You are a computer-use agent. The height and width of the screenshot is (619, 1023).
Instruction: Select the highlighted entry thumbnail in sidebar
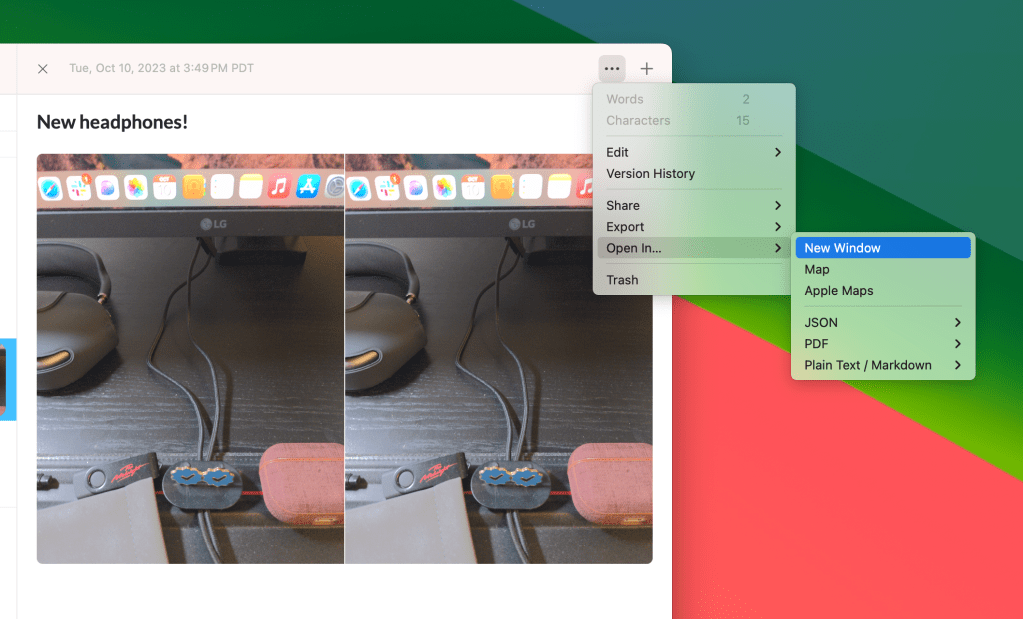click(7, 380)
